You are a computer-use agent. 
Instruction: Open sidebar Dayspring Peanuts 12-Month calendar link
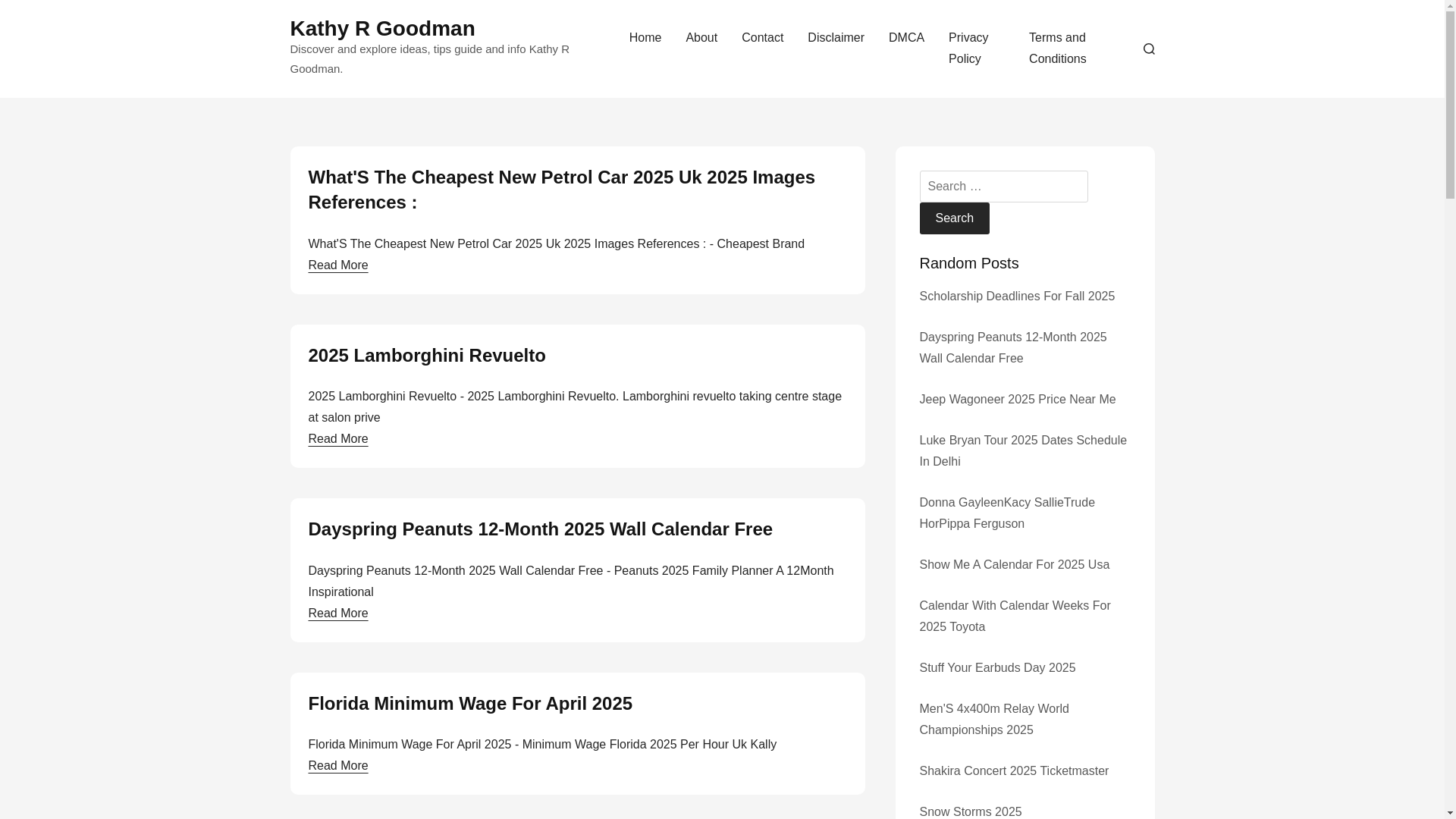pyautogui.click(x=1012, y=348)
